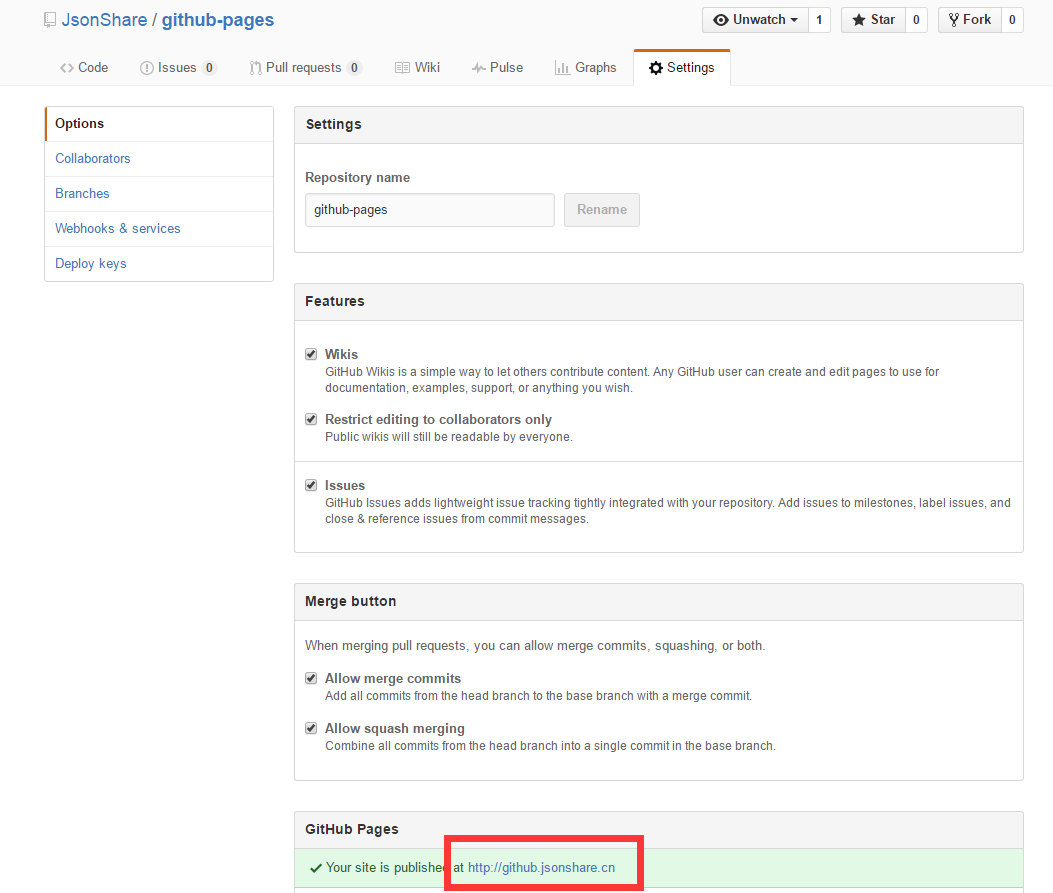Click the code brackets icon on Code tab
Viewport: 1053px width, 893px height.
[x=66, y=68]
